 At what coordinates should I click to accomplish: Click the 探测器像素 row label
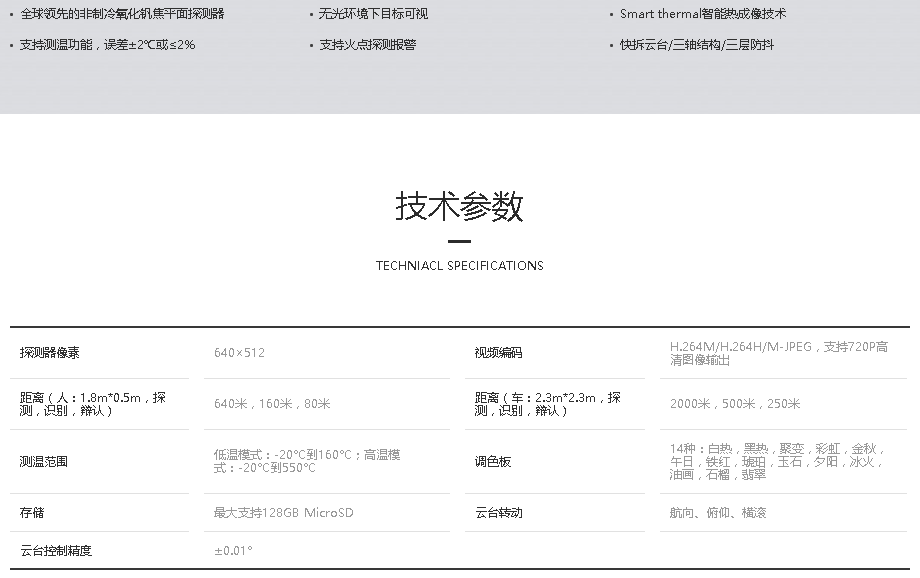point(50,353)
